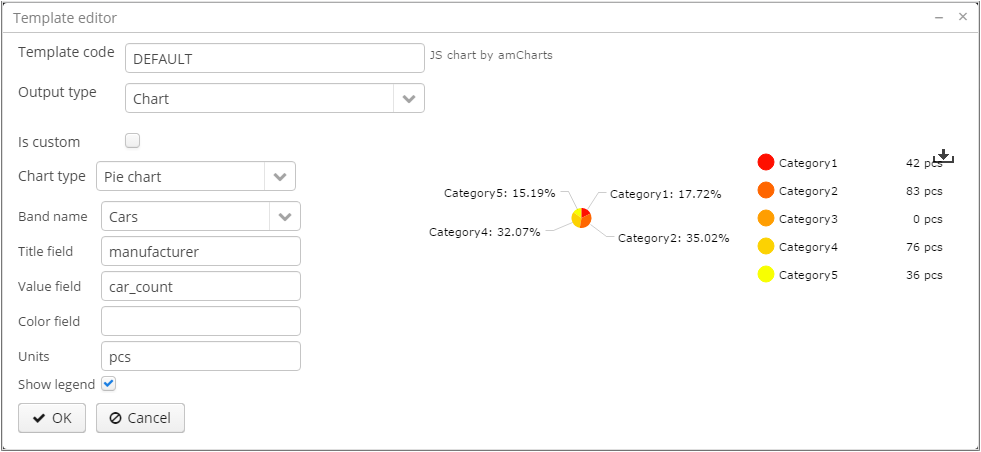The width and height of the screenshot is (981, 452).
Task: Focus the Template code input field
Action: (274, 58)
